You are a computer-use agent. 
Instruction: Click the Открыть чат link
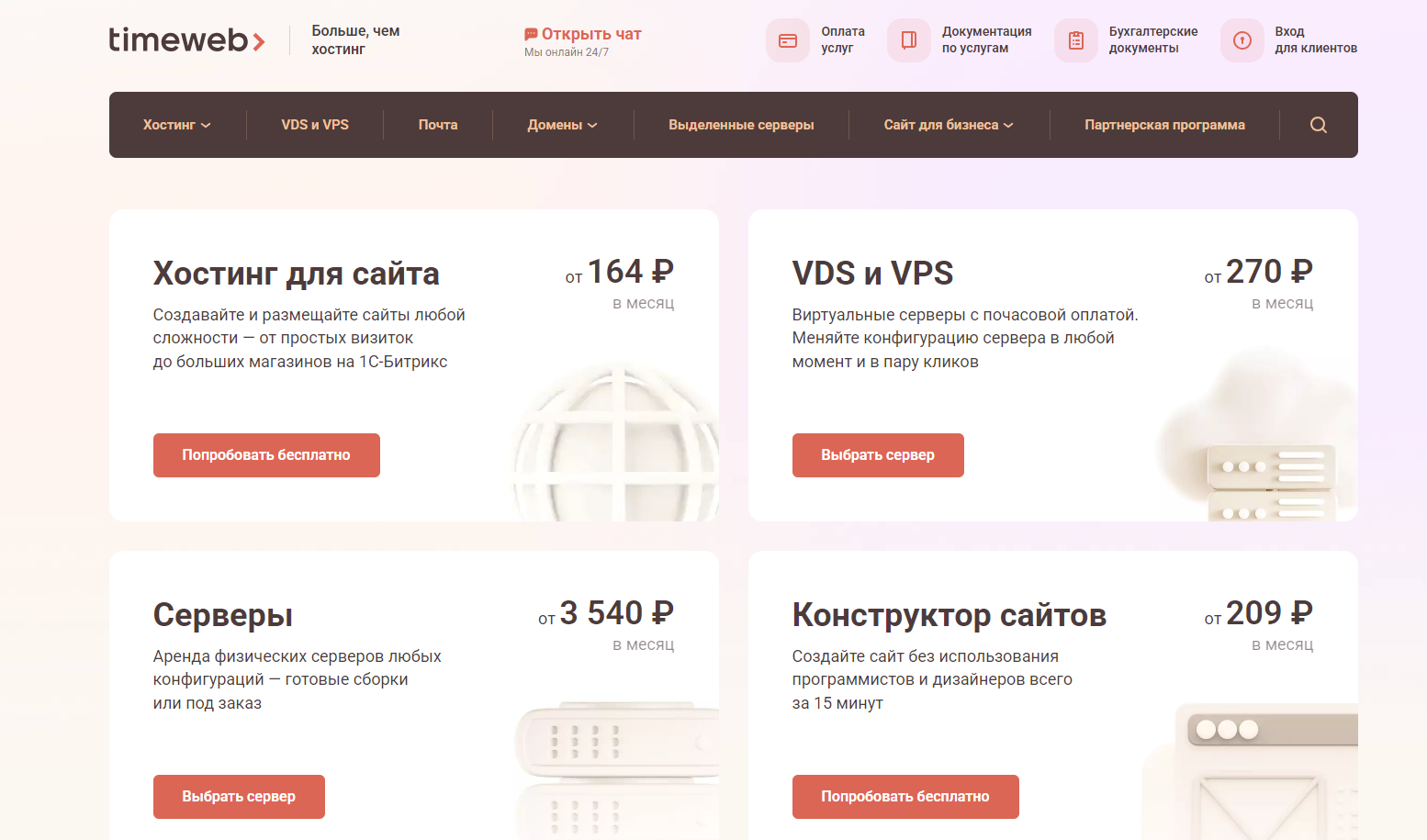pos(591,34)
